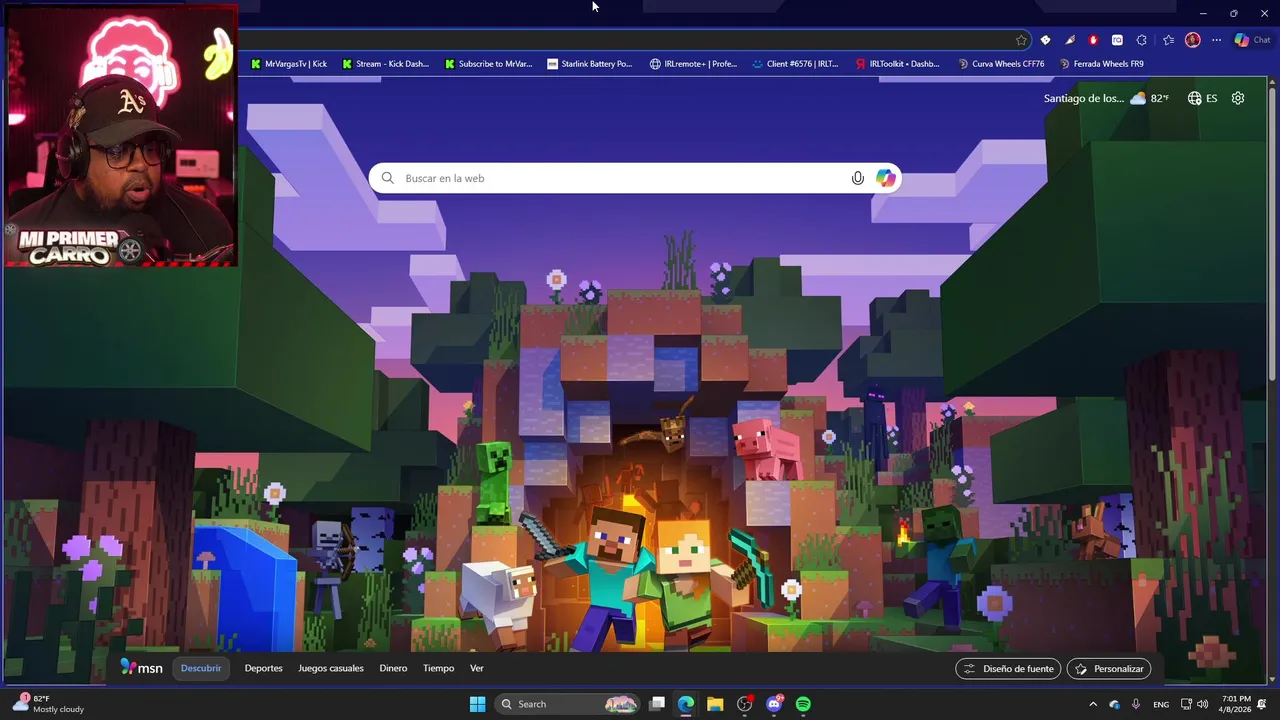Open the IRLToolkit Dashboard bookmark
This screenshot has width=1280, height=720.
(897, 64)
